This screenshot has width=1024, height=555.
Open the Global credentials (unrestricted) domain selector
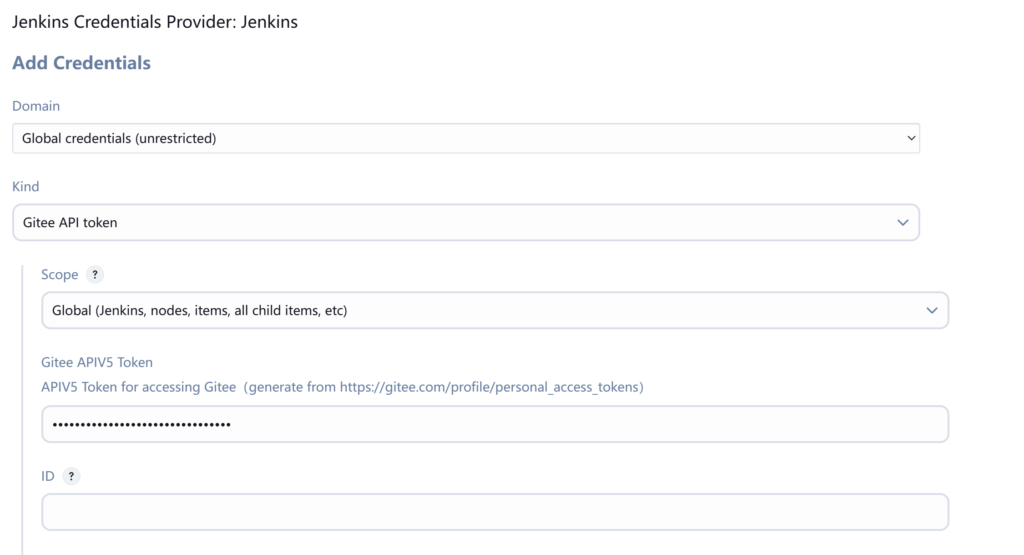click(465, 138)
